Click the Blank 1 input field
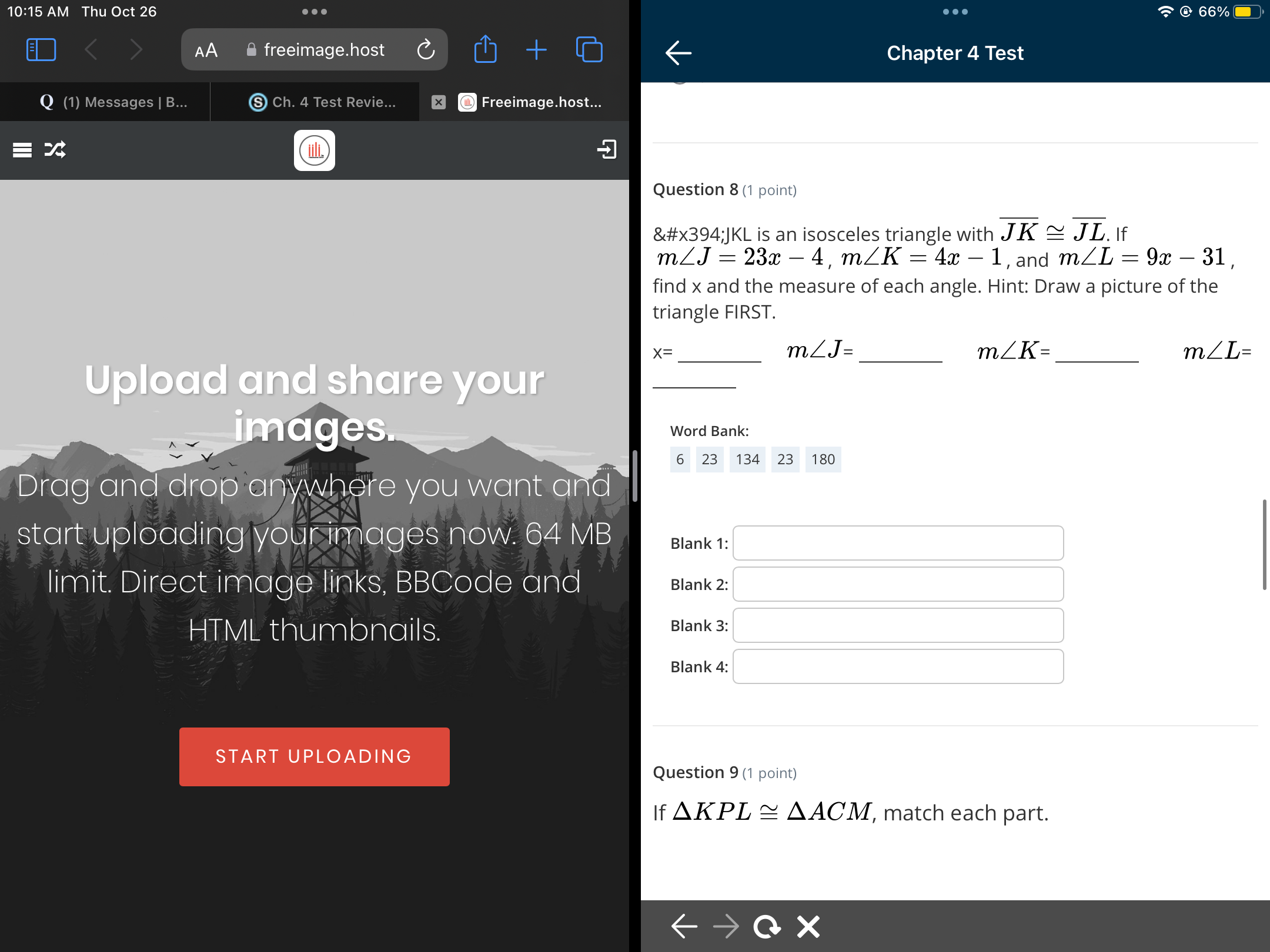 pyautogui.click(x=898, y=543)
